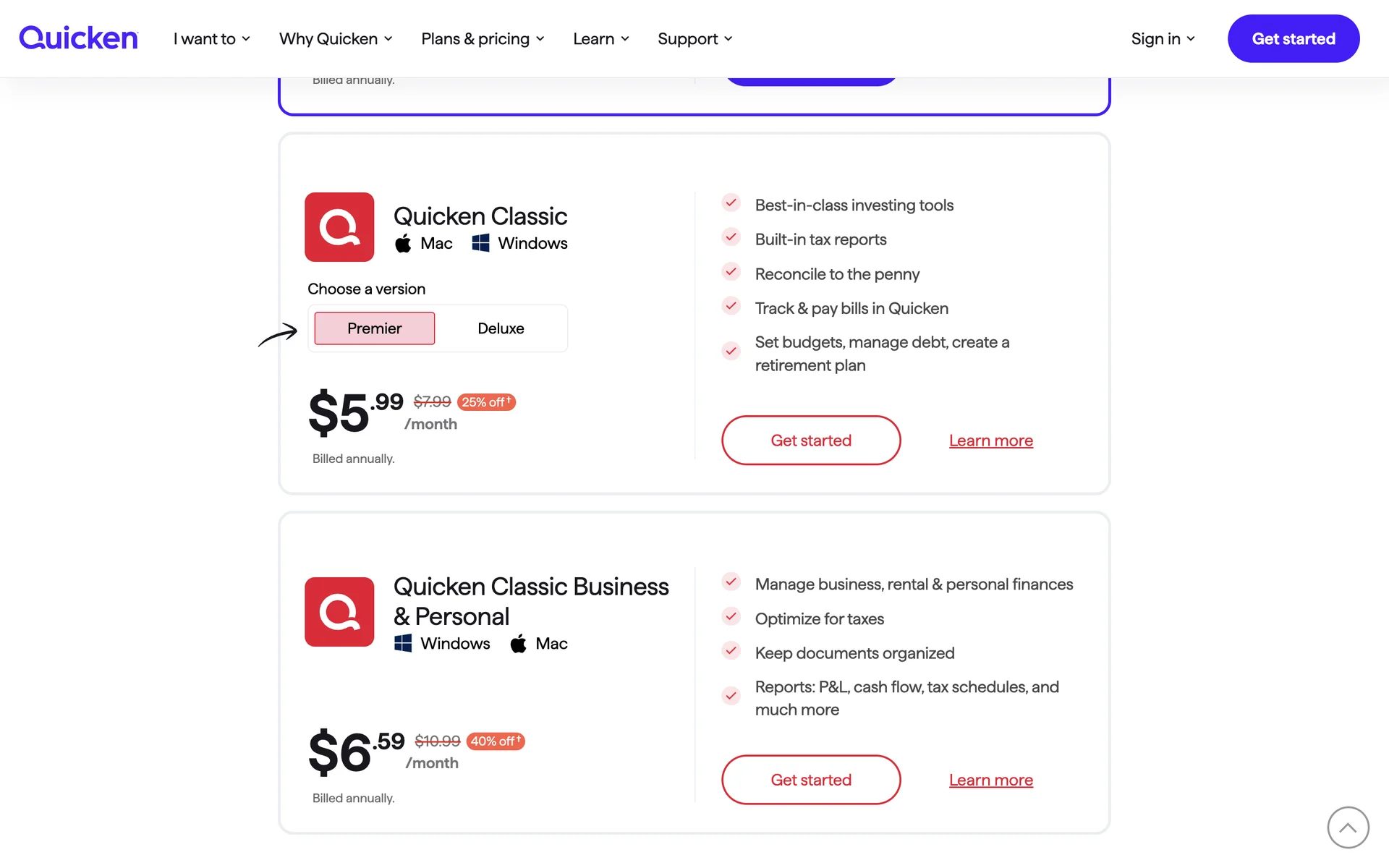Click Apple icon under Business & Personal

point(518,644)
